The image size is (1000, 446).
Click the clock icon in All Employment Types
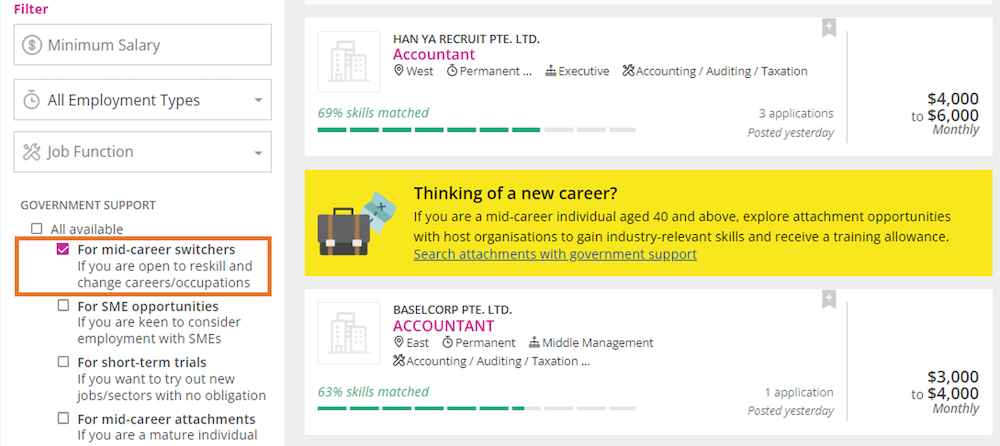pos(32,100)
